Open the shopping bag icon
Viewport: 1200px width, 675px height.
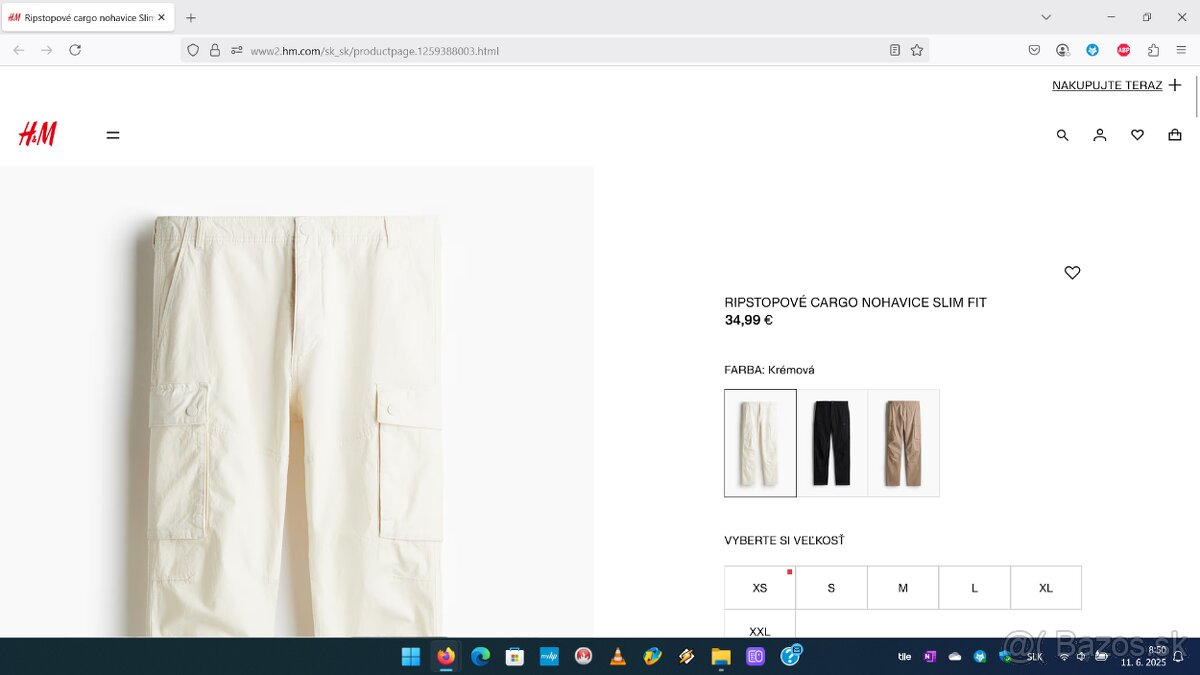click(x=1175, y=134)
